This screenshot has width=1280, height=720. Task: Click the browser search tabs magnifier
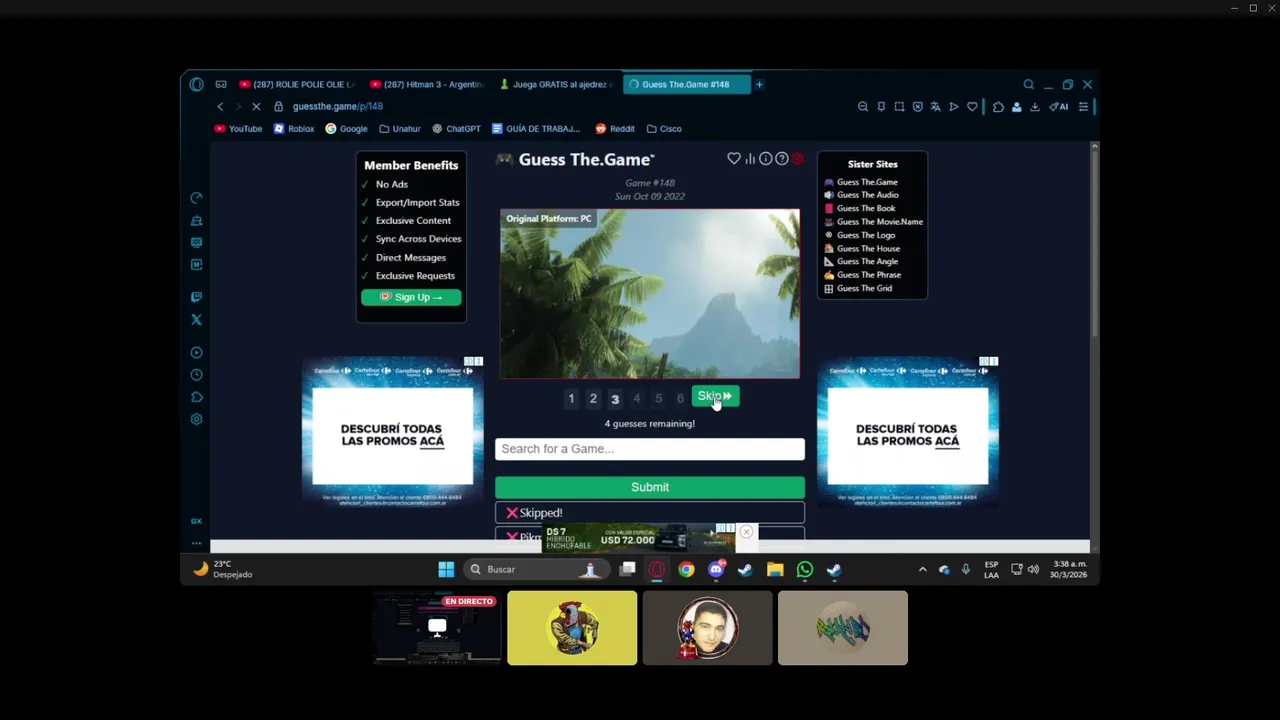(x=1028, y=84)
